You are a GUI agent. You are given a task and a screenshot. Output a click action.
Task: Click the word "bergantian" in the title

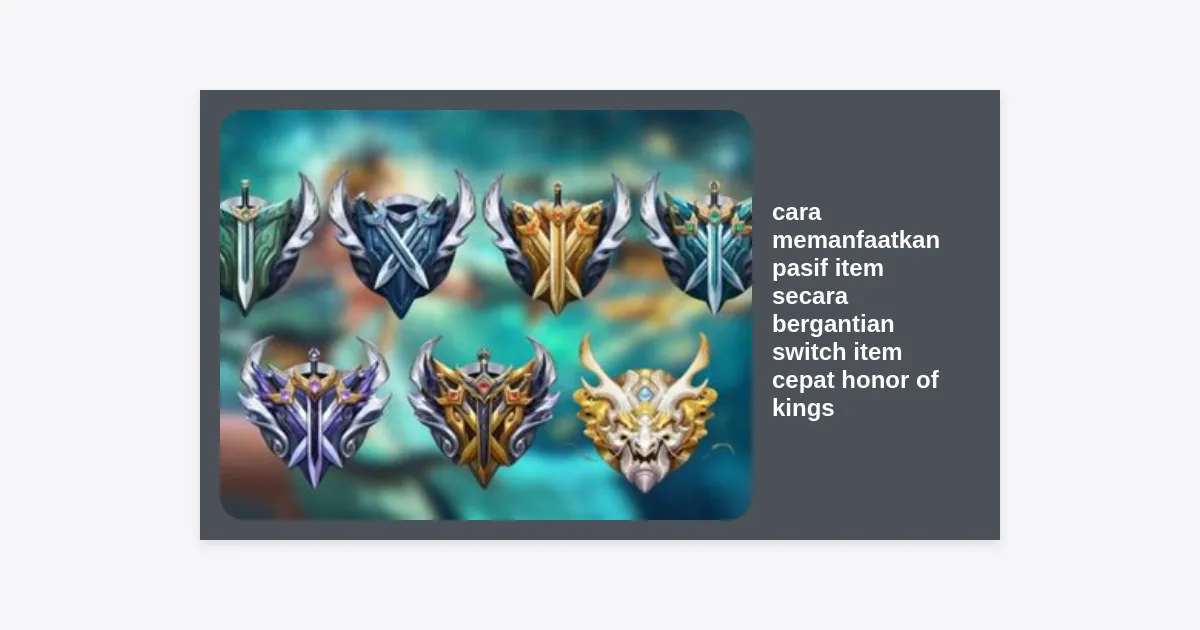coord(833,324)
